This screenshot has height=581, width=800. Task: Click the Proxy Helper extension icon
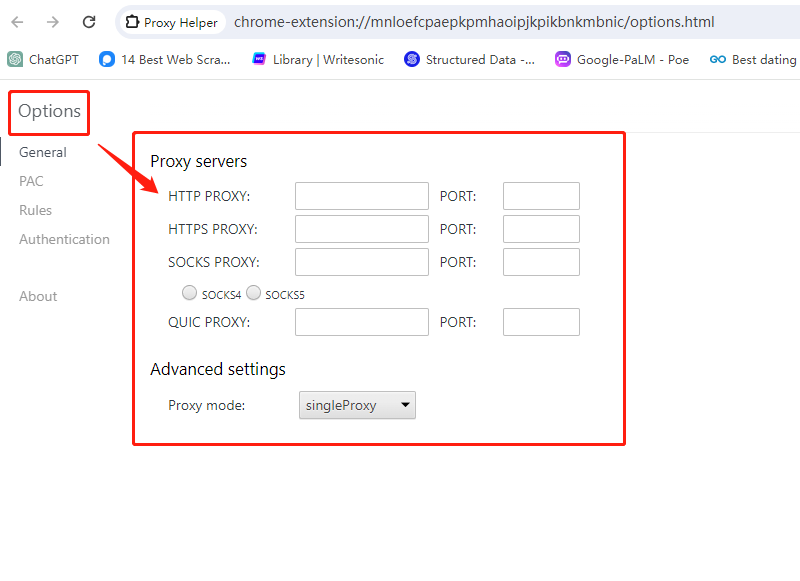point(131,21)
